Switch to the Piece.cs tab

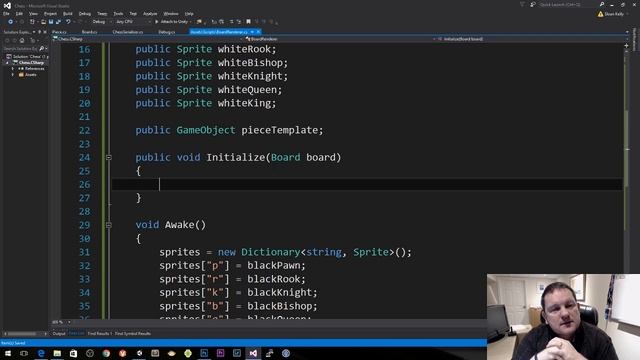click(x=59, y=32)
